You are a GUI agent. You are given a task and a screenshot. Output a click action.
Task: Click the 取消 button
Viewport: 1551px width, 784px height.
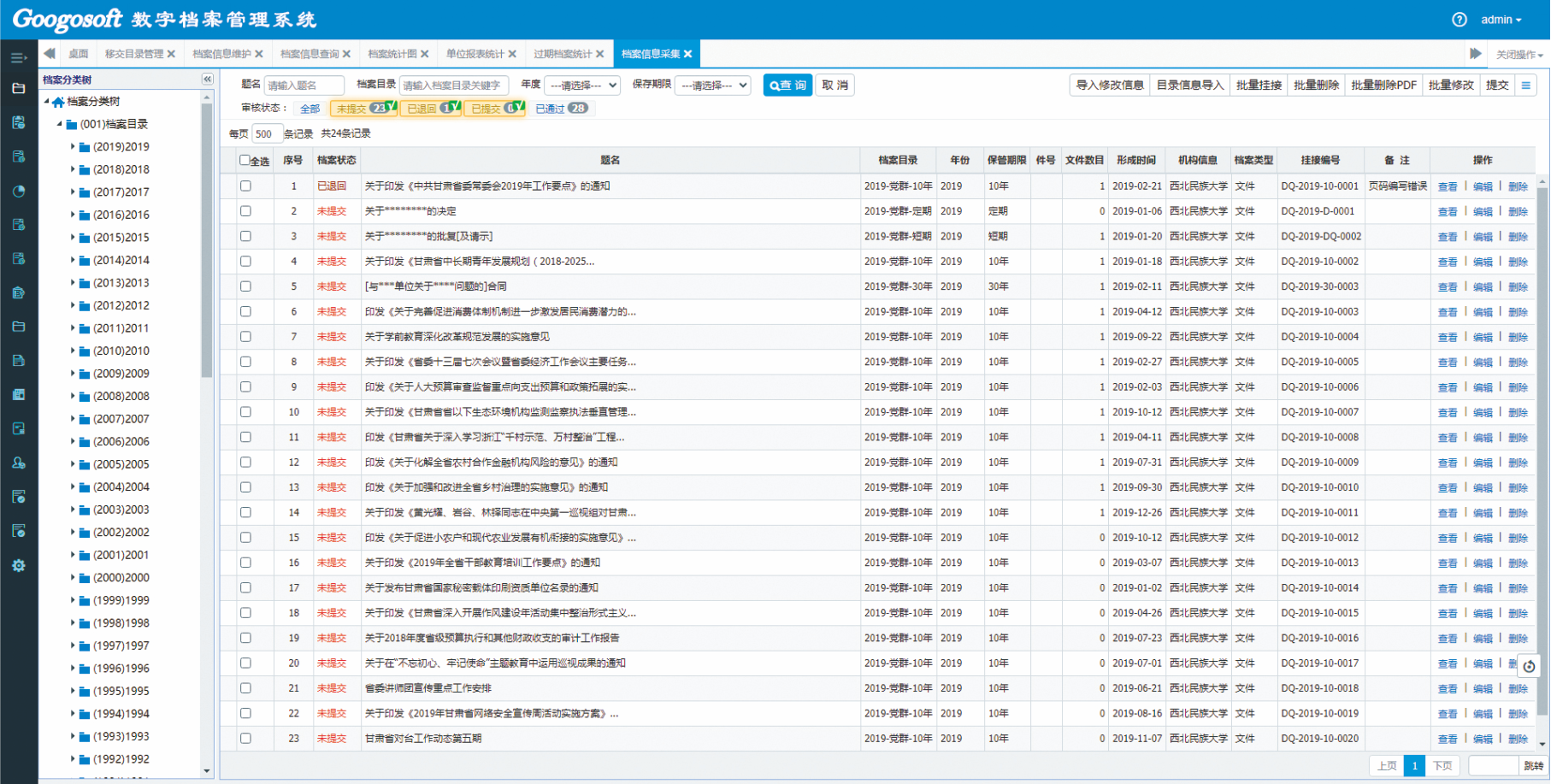[x=834, y=85]
